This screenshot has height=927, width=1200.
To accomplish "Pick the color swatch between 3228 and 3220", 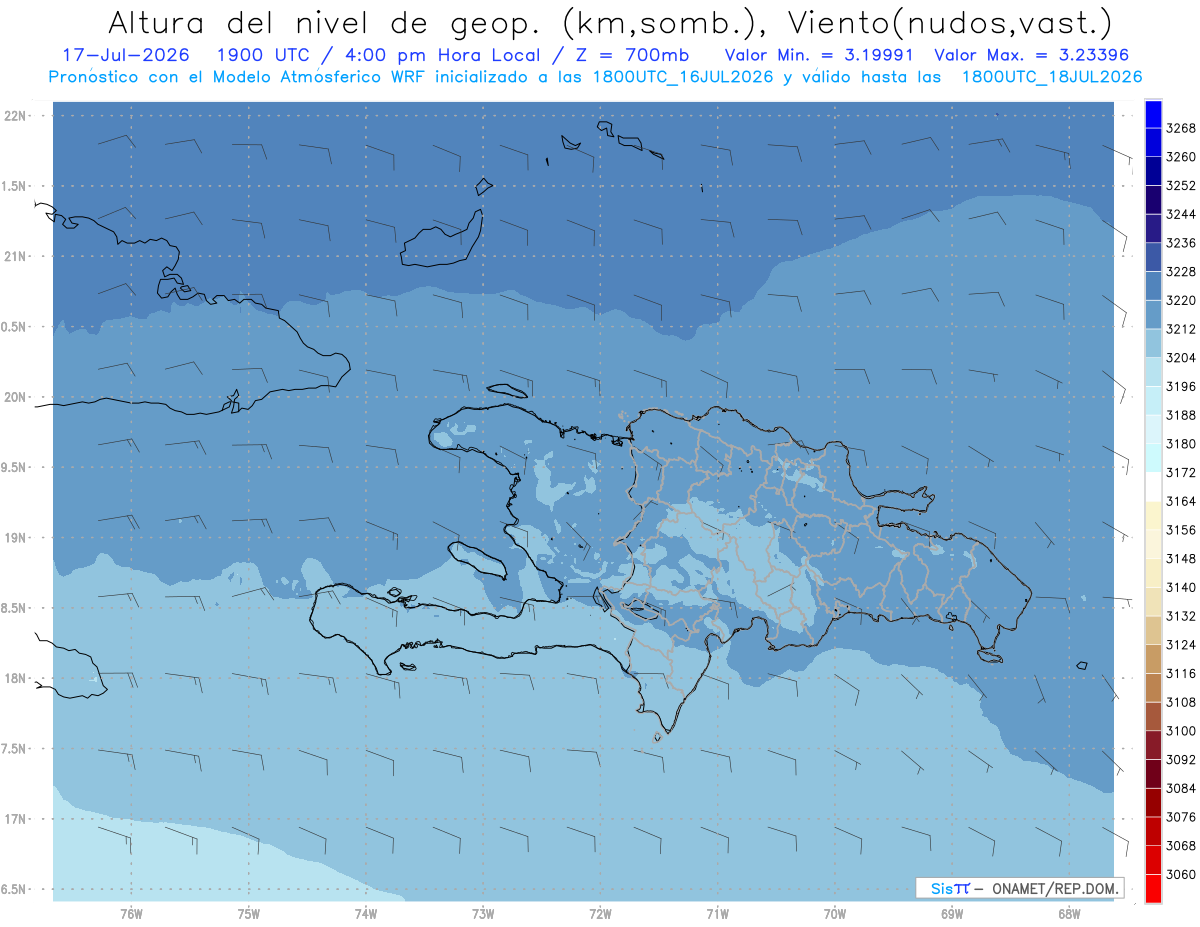I will pos(1153,286).
